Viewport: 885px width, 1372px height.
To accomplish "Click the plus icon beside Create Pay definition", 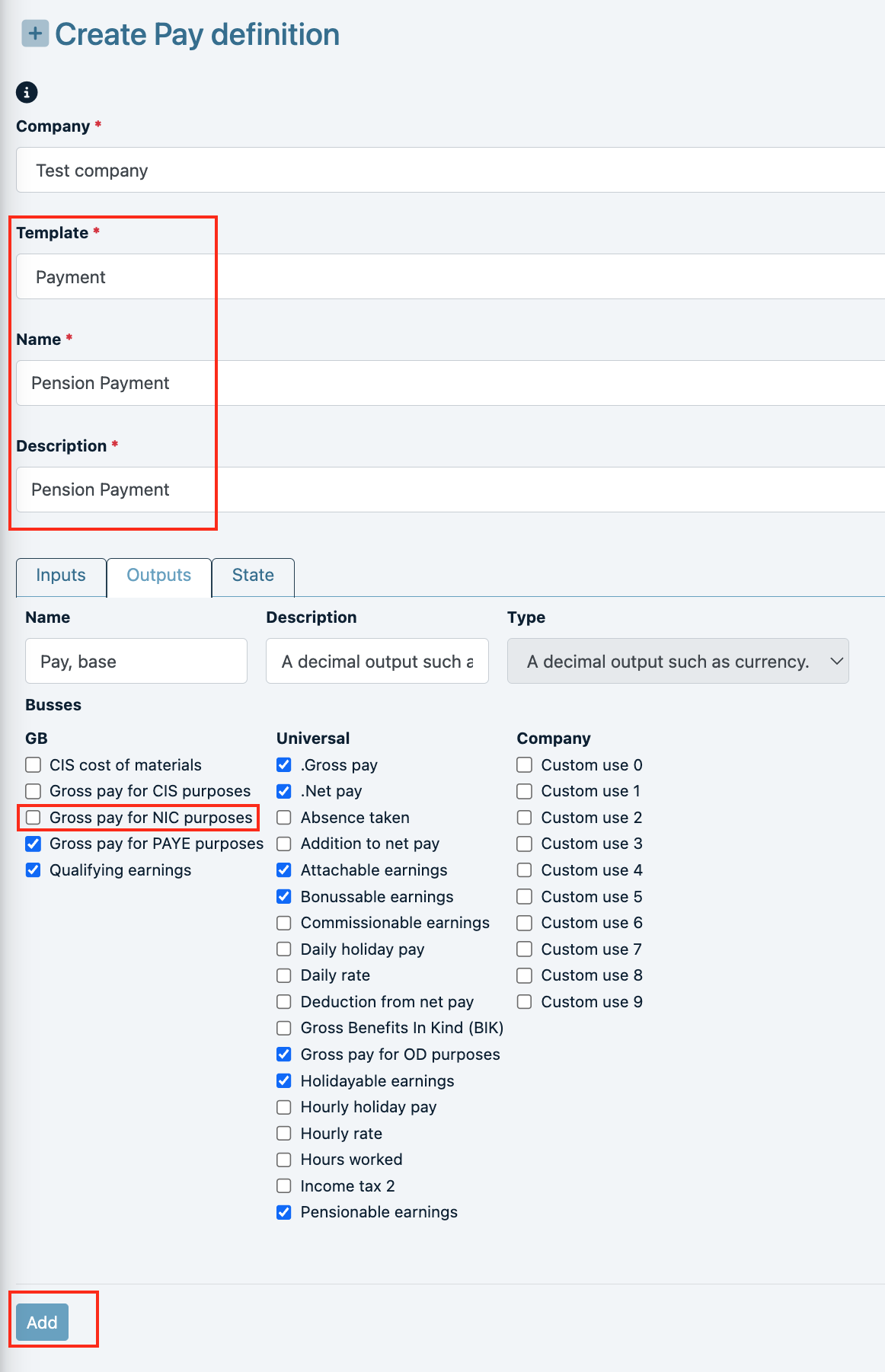I will pyautogui.click(x=35, y=34).
